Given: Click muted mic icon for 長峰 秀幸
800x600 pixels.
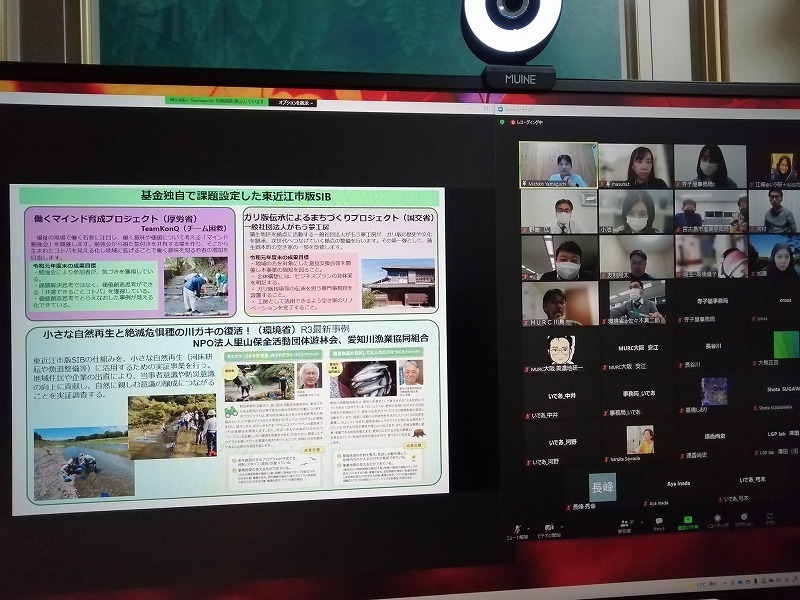Looking at the screenshot, I should click(568, 508).
